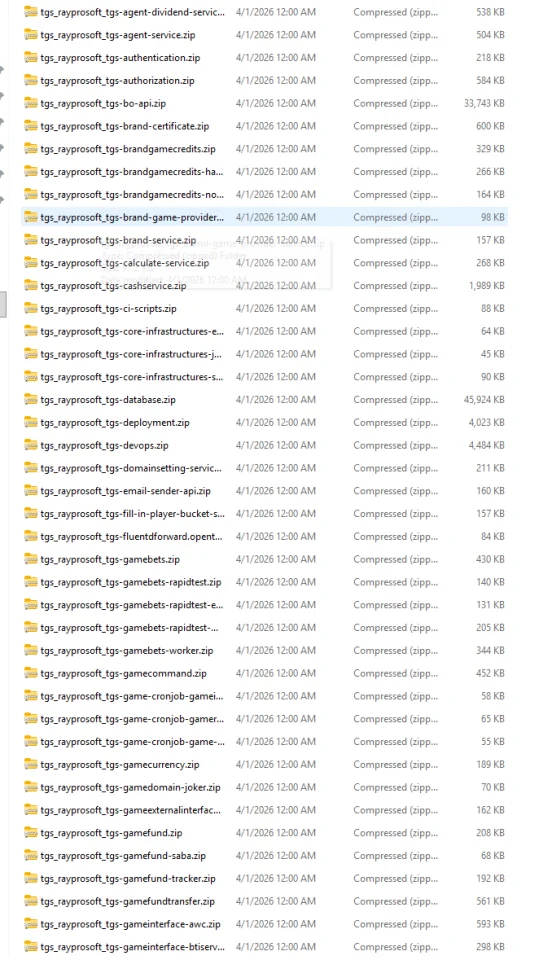Click the tgs-gamefund-tracker.zip zip icon
Screen dimensions: 552x960
pos(31,878)
